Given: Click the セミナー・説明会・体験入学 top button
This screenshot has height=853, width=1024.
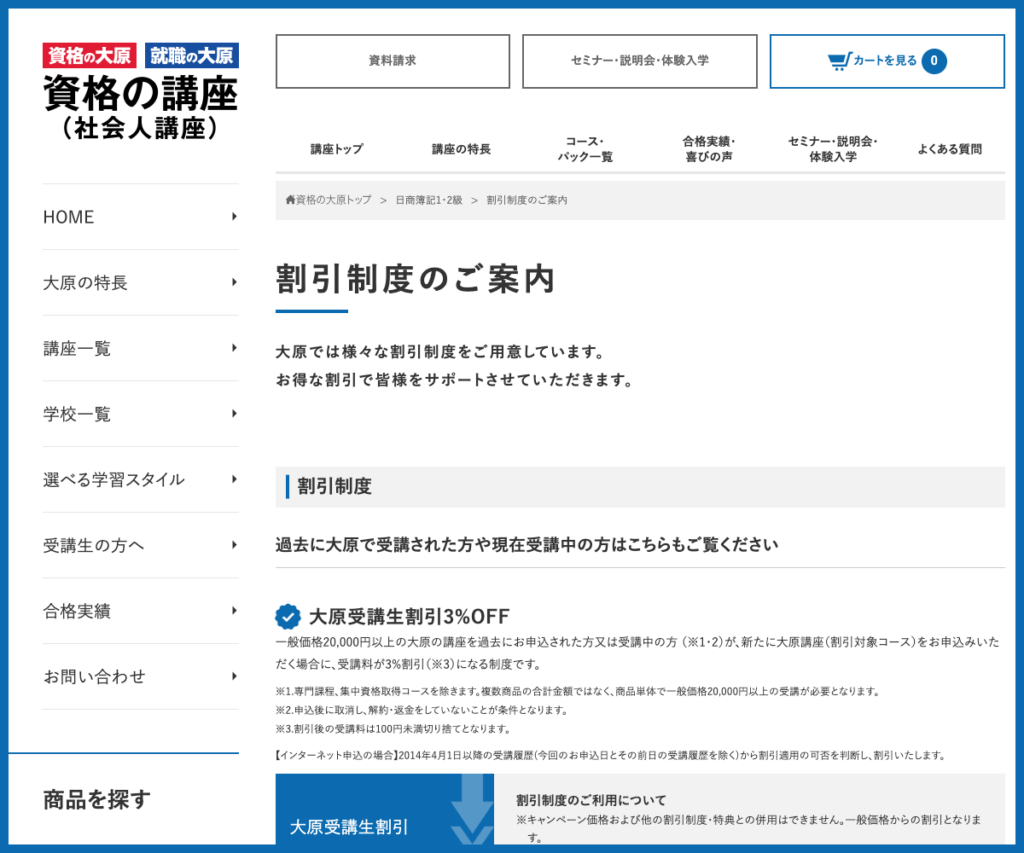Looking at the screenshot, I should click(639, 61).
